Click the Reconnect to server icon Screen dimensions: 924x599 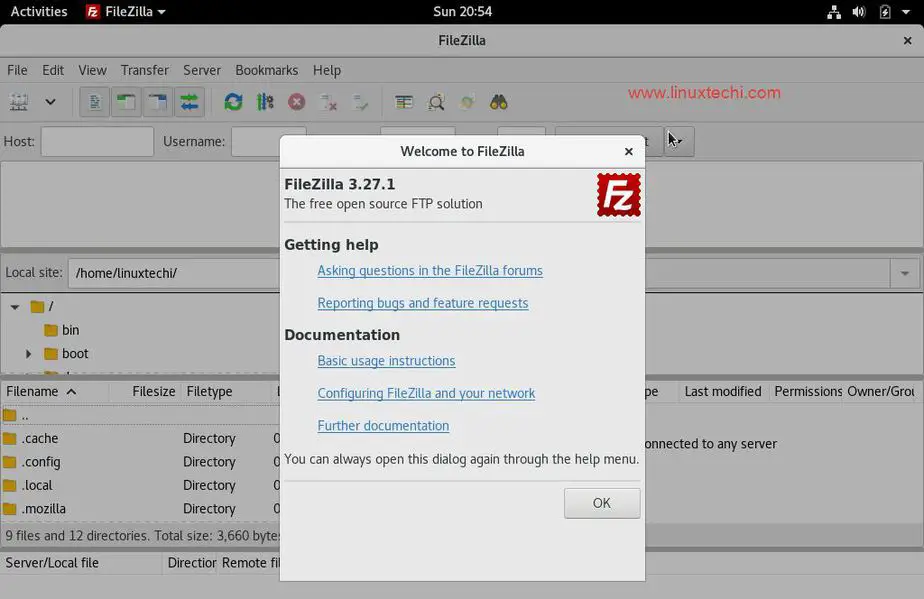tap(360, 103)
